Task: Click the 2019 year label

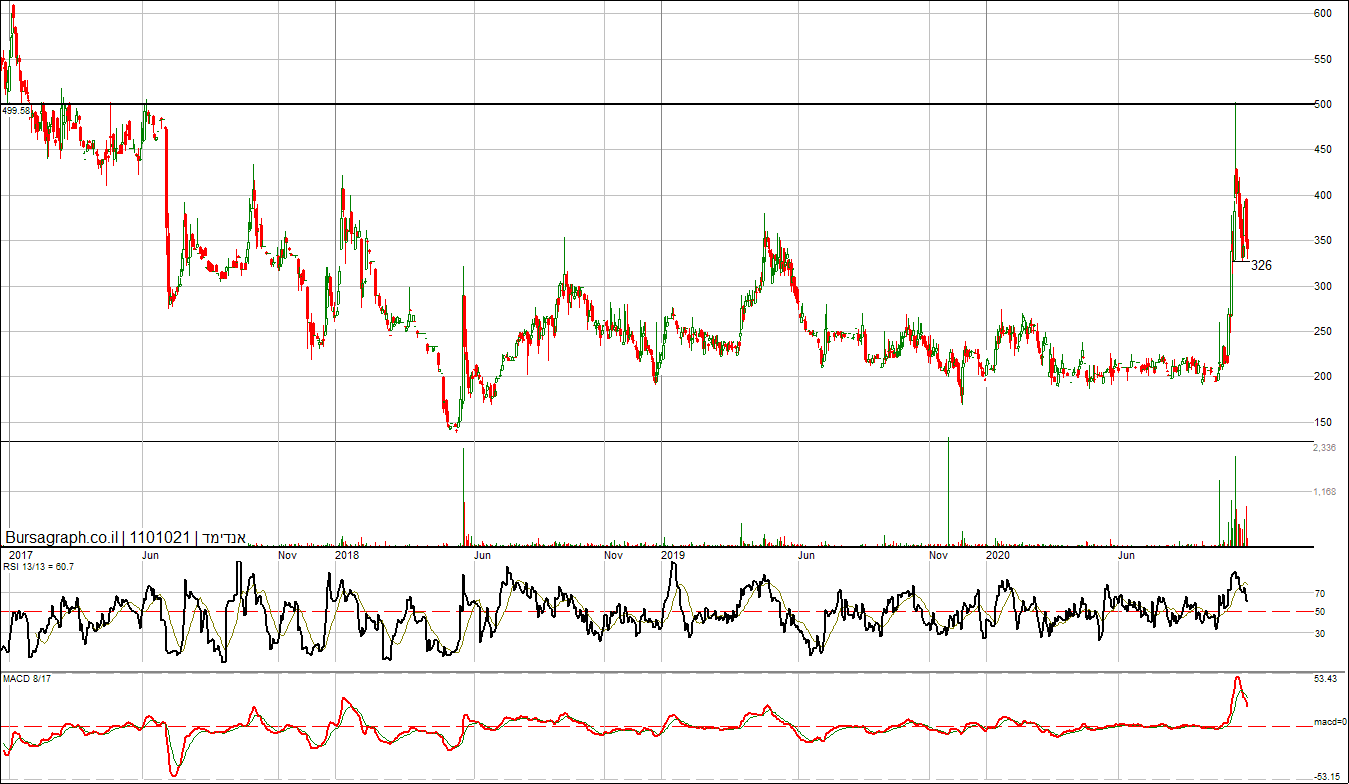Action: [x=673, y=554]
